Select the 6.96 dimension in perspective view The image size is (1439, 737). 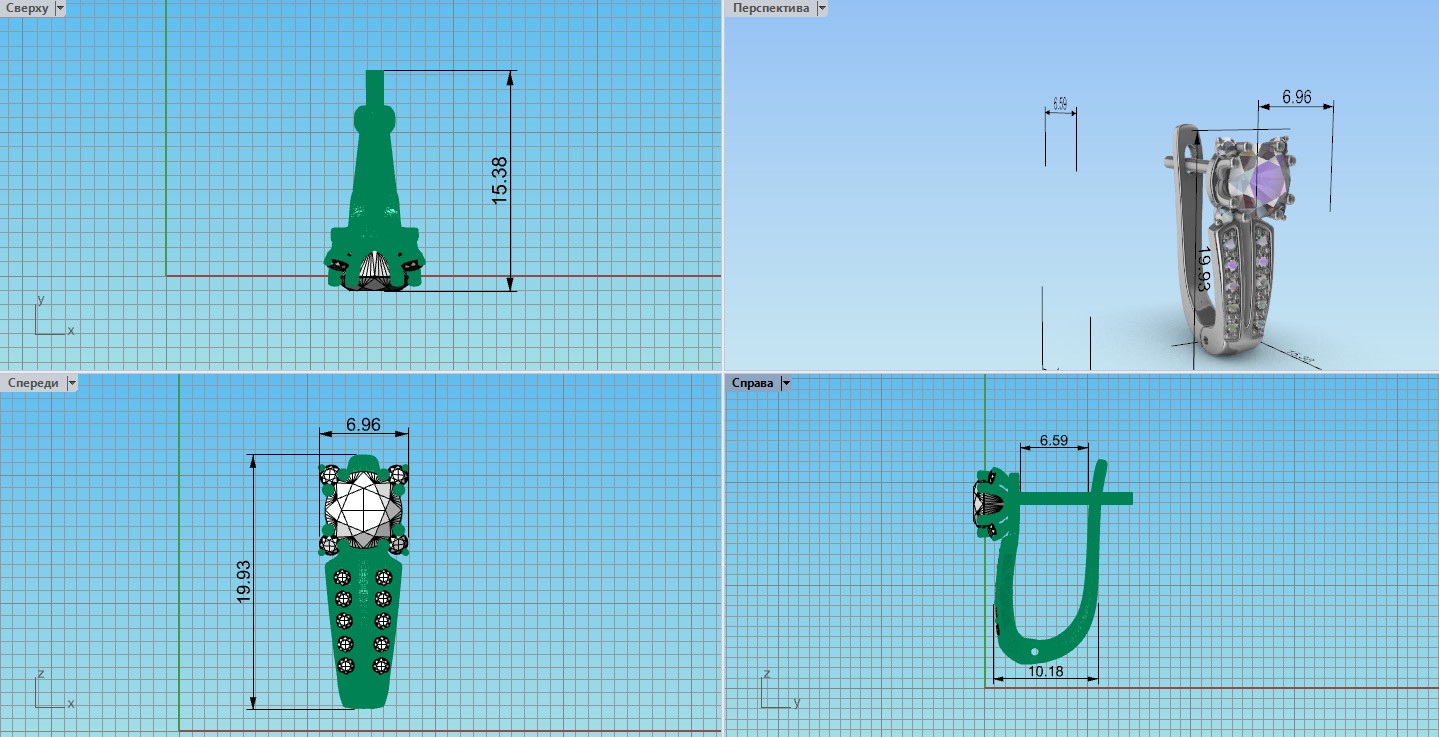(x=1296, y=97)
